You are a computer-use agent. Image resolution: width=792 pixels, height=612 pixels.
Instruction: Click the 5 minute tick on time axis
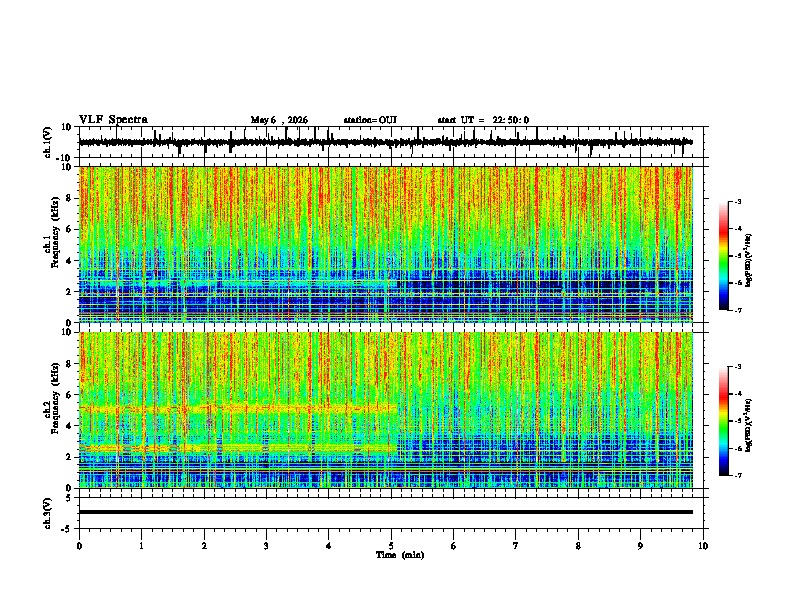click(391, 546)
